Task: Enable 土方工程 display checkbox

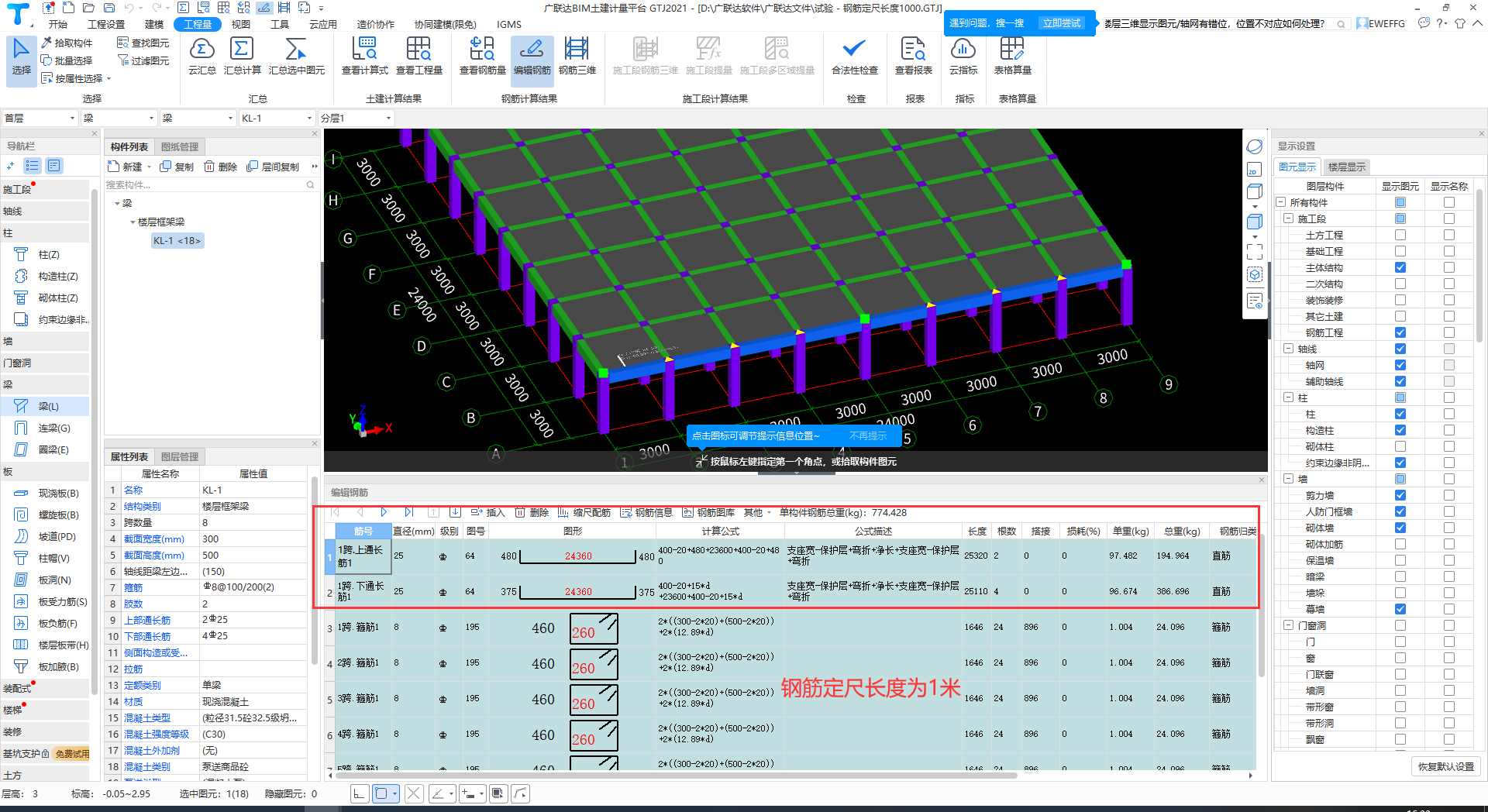Action: pyautogui.click(x=1400, y=235)
